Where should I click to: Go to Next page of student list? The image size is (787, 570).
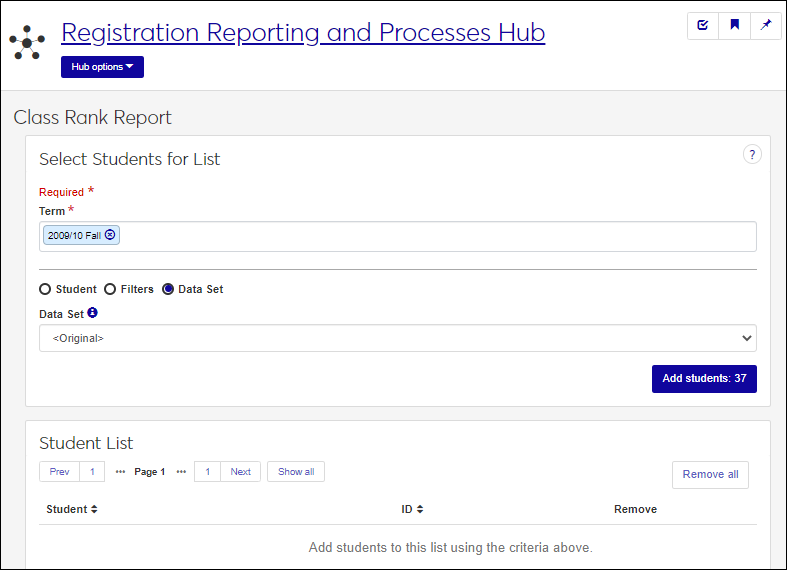pos(240,472)
